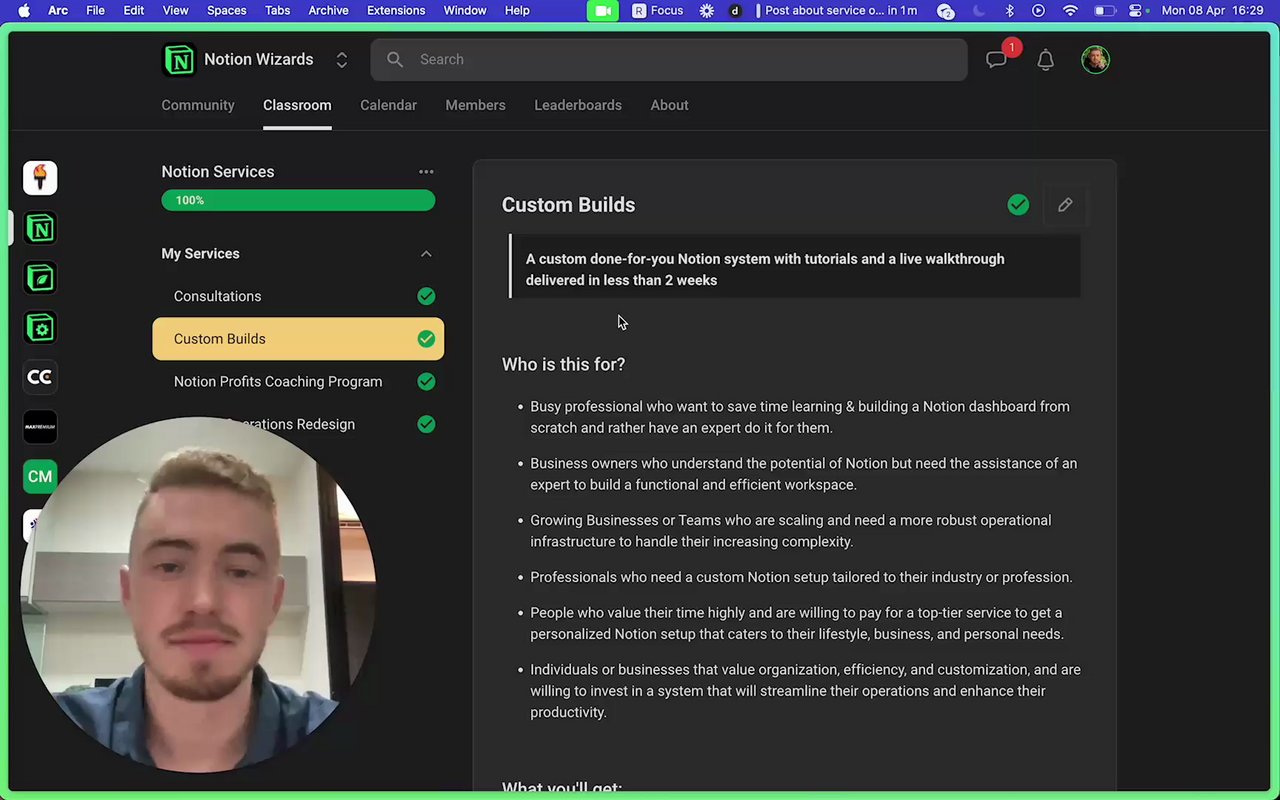
Task: Open the File menu
Action: (x=95, y=11)
